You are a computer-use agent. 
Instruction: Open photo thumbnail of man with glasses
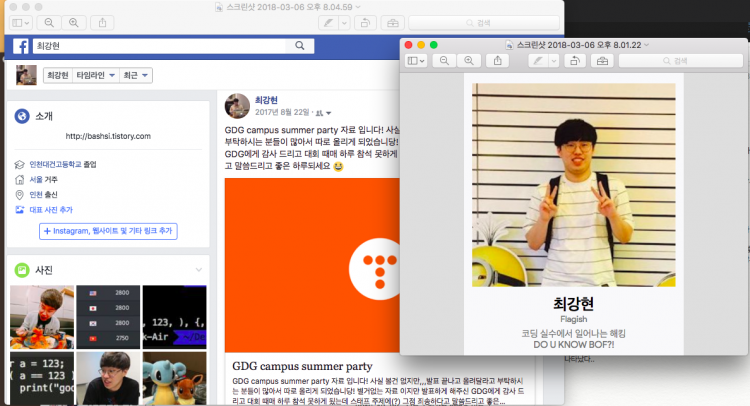(x=108, y=378)
